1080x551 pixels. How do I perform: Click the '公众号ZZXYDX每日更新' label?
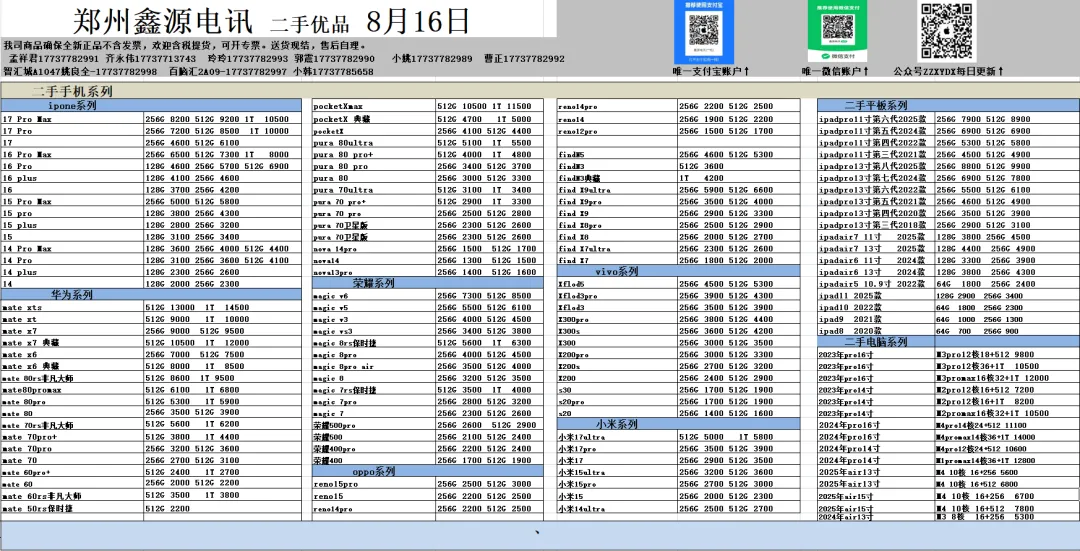pos(948,71)
